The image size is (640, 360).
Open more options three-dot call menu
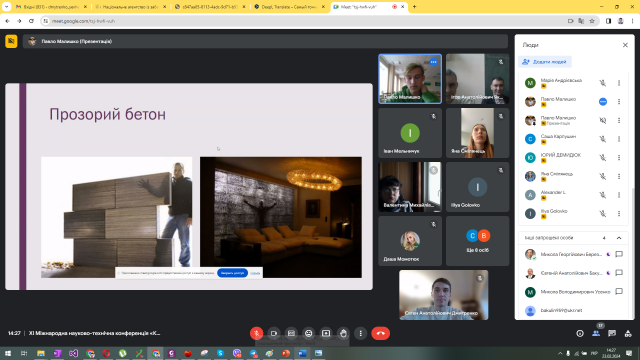pyautogui.click(x=360, y=333)
